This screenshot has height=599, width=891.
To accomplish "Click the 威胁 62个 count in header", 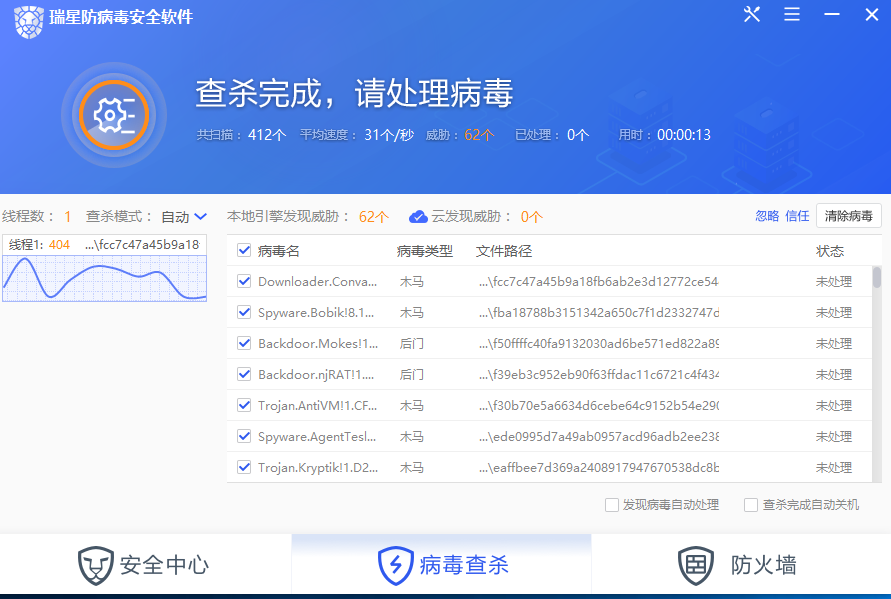I will click(x=460, y=135).
